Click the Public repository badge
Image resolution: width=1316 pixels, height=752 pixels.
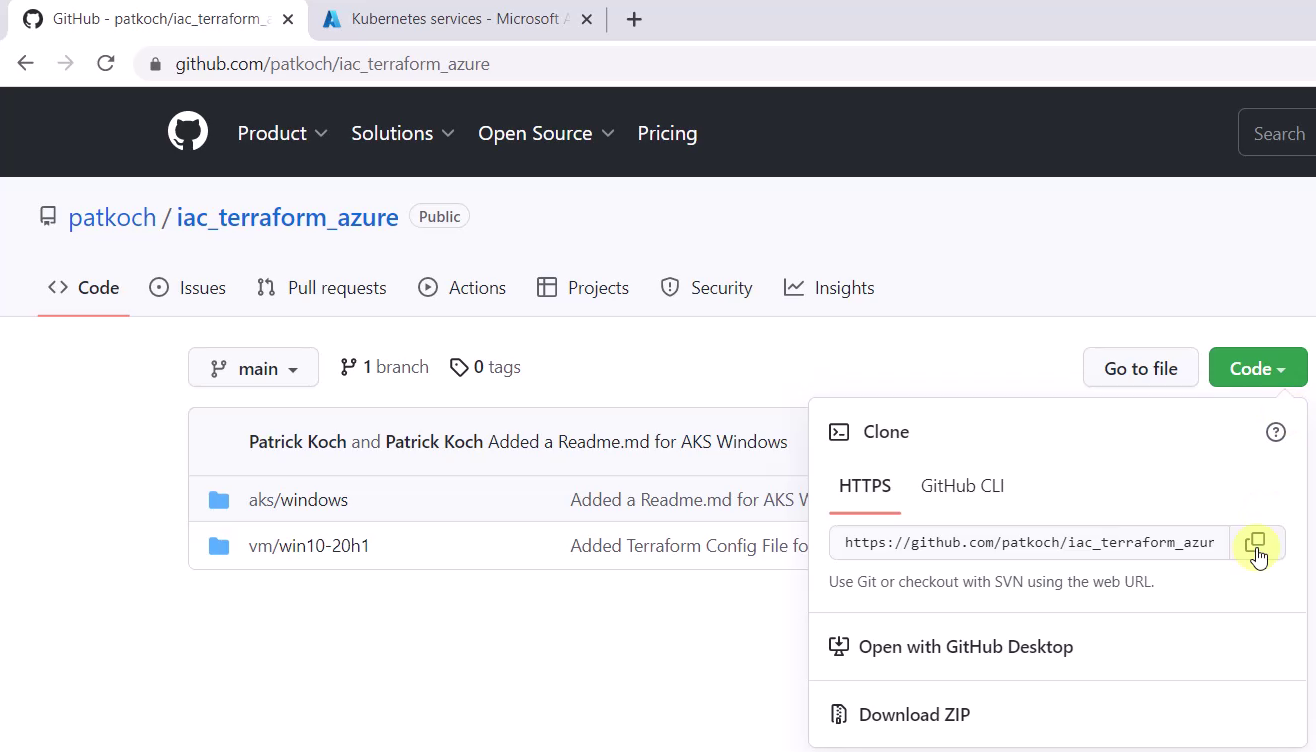[439, 217]
